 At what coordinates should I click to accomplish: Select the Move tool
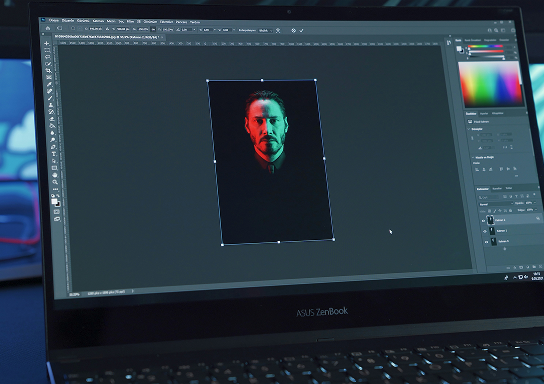click(46, 43)
